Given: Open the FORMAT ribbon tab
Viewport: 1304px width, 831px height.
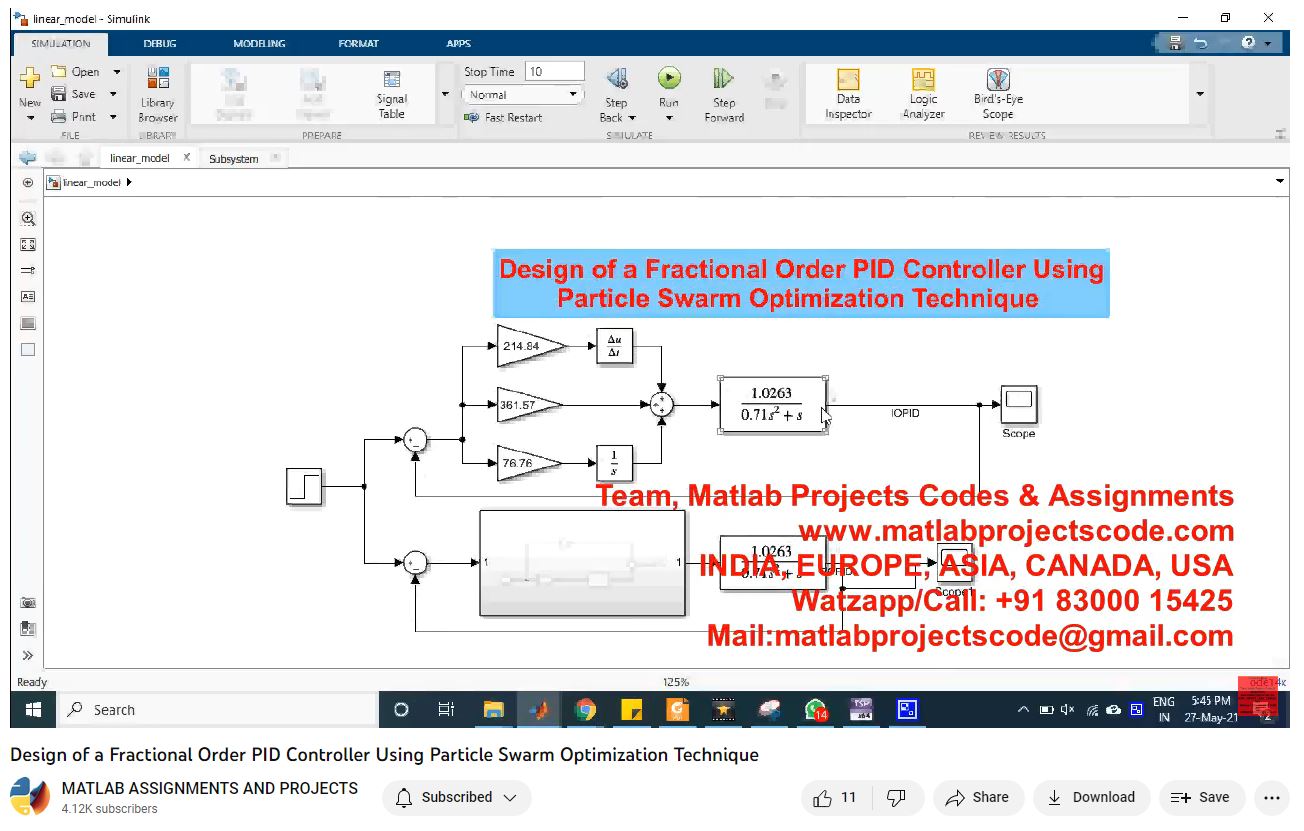Looking at the screenshot, I should [x=359, y=44].
